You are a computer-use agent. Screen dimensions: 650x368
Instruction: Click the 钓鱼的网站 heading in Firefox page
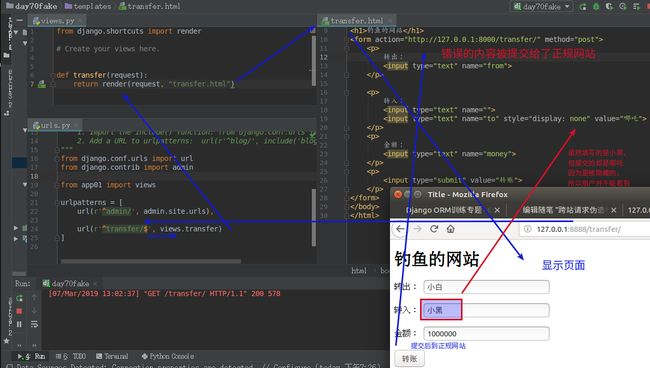437,259
